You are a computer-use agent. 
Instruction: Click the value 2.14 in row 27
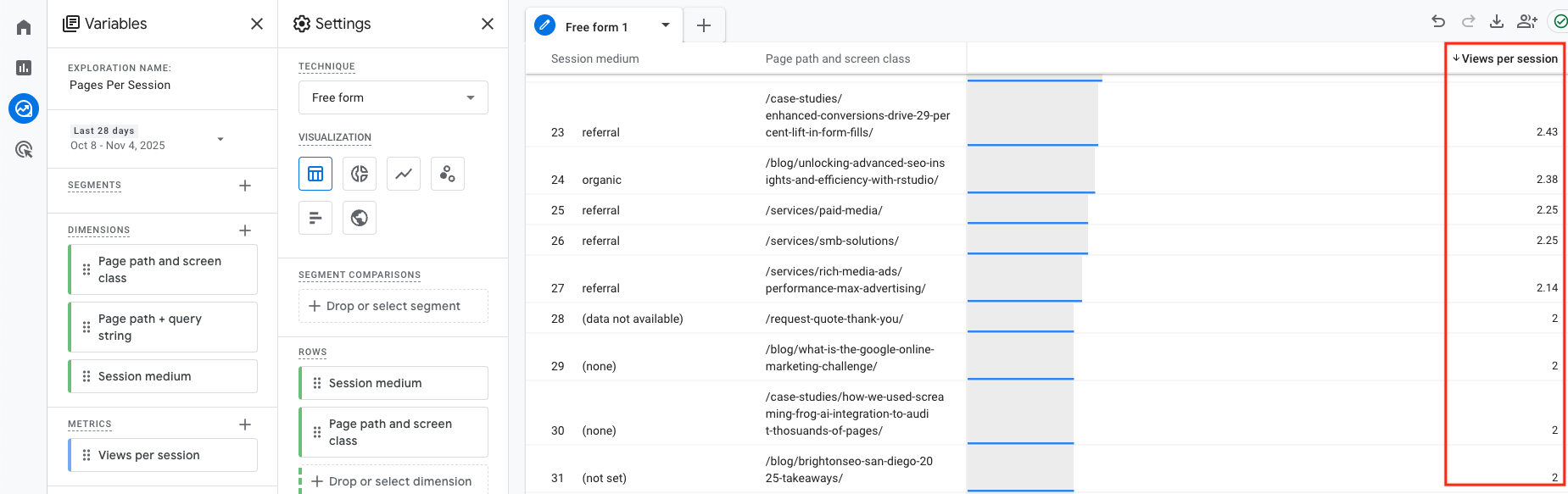pos(1547,287)
